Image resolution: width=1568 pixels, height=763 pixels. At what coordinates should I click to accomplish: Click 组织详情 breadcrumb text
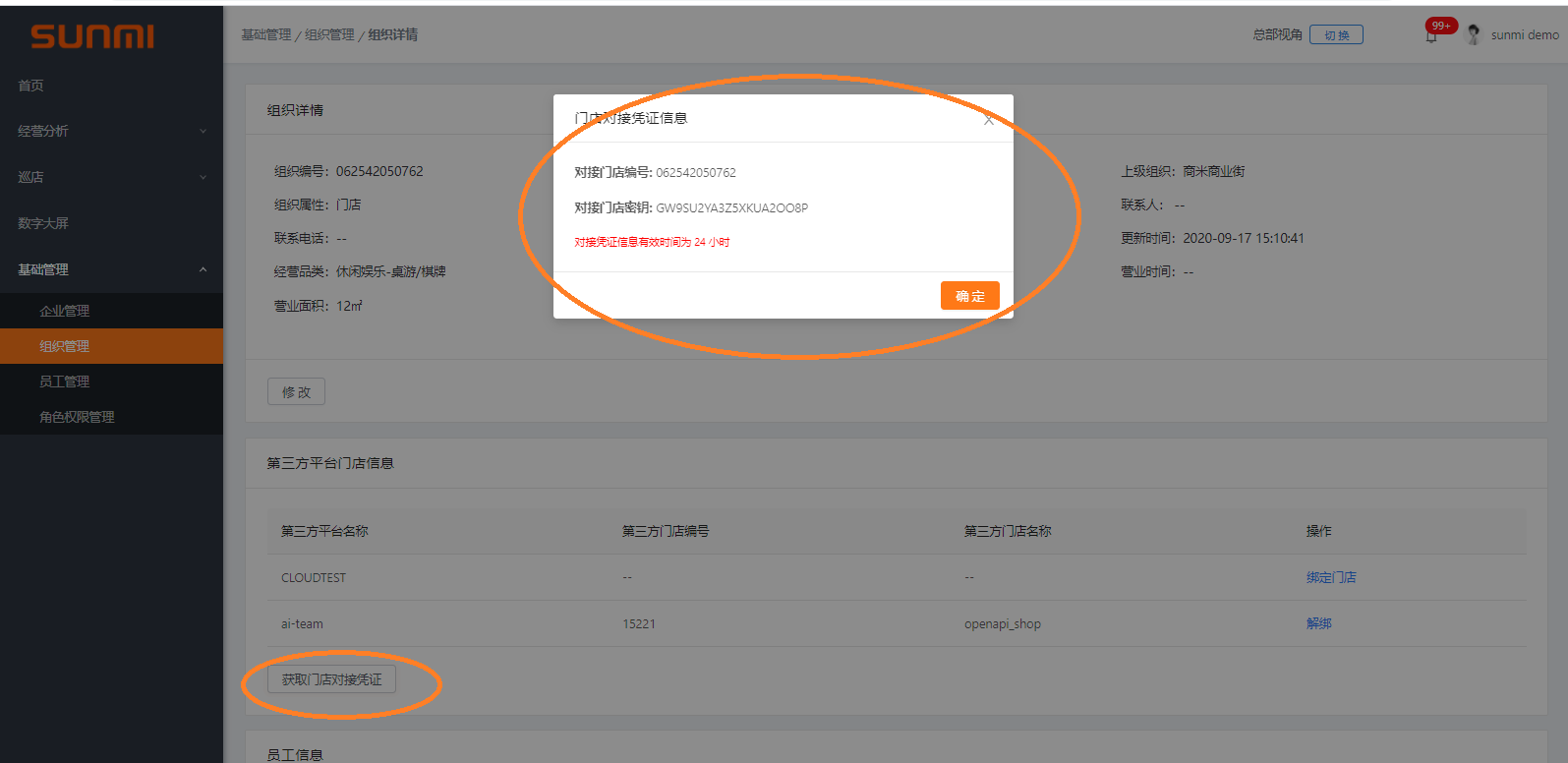coord(393,34)
